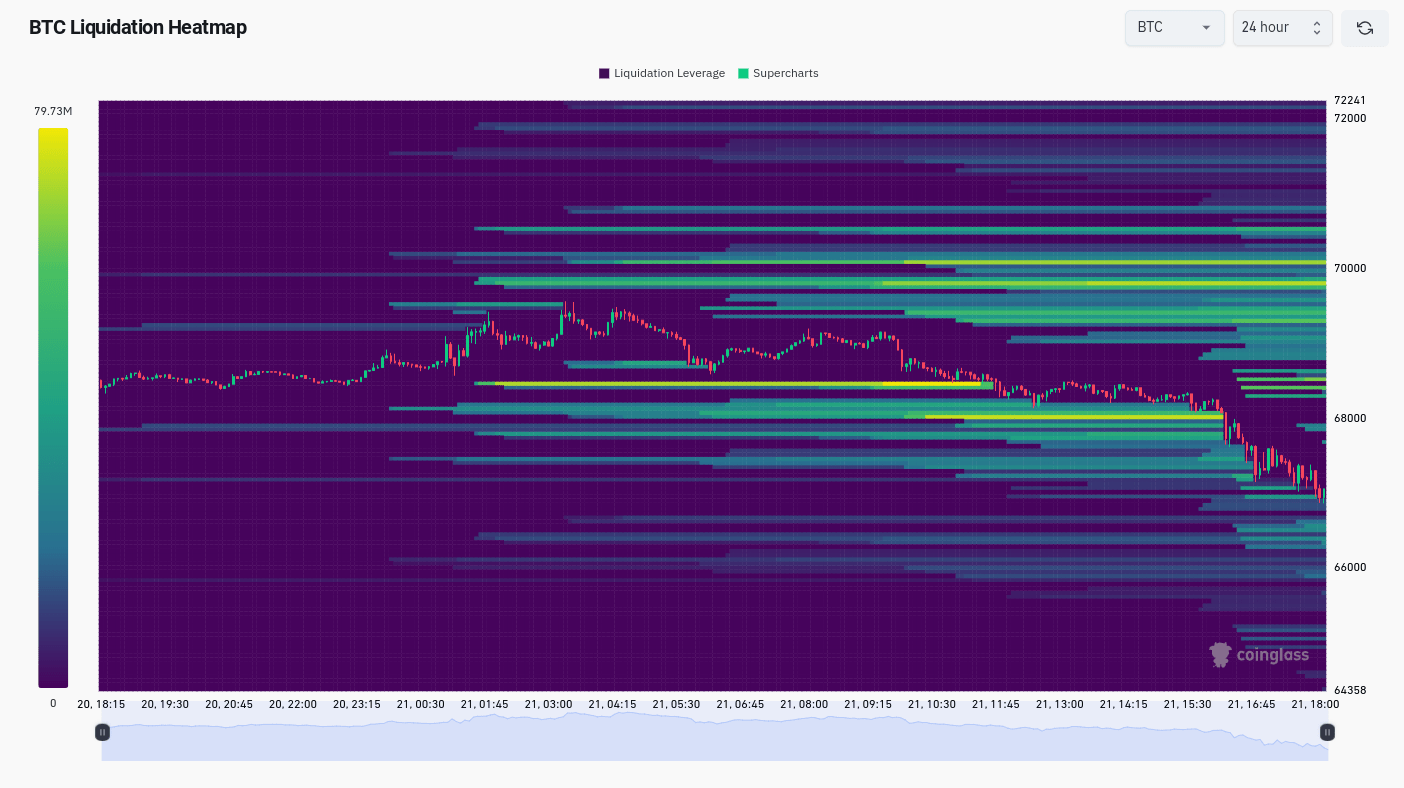Click the 79.73M color scale bar

tap(53, 407)
